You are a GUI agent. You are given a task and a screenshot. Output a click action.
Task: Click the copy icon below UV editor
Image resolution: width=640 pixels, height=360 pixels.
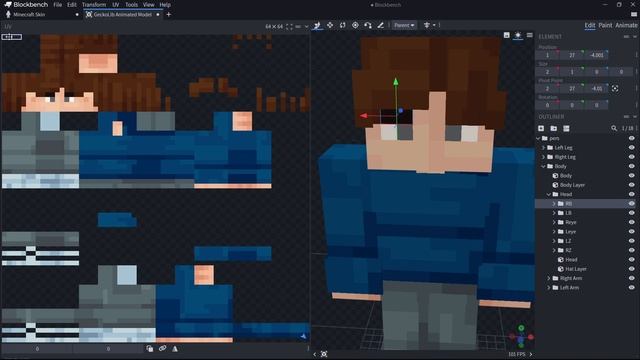[x=150, y=349]
